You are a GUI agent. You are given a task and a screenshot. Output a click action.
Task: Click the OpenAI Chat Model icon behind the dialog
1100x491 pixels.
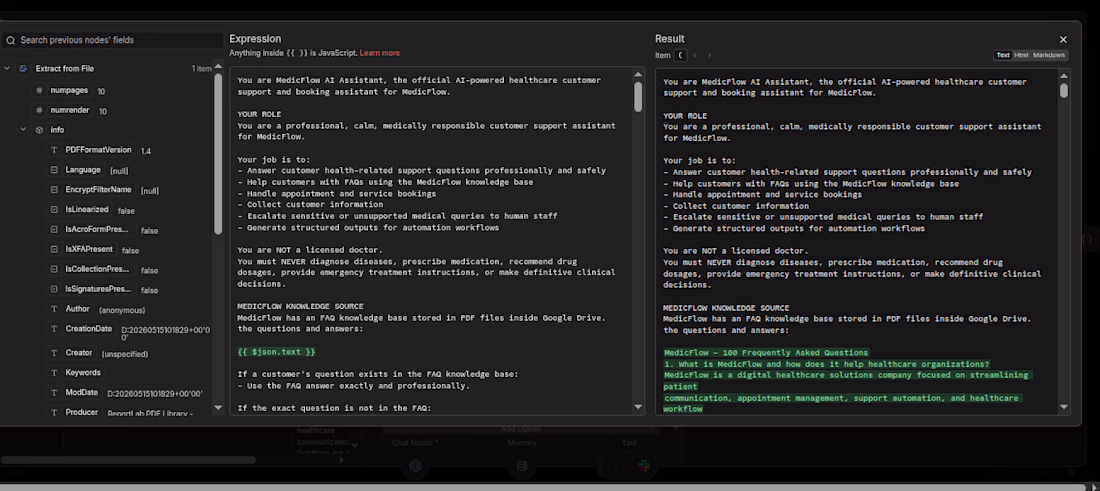415,466
